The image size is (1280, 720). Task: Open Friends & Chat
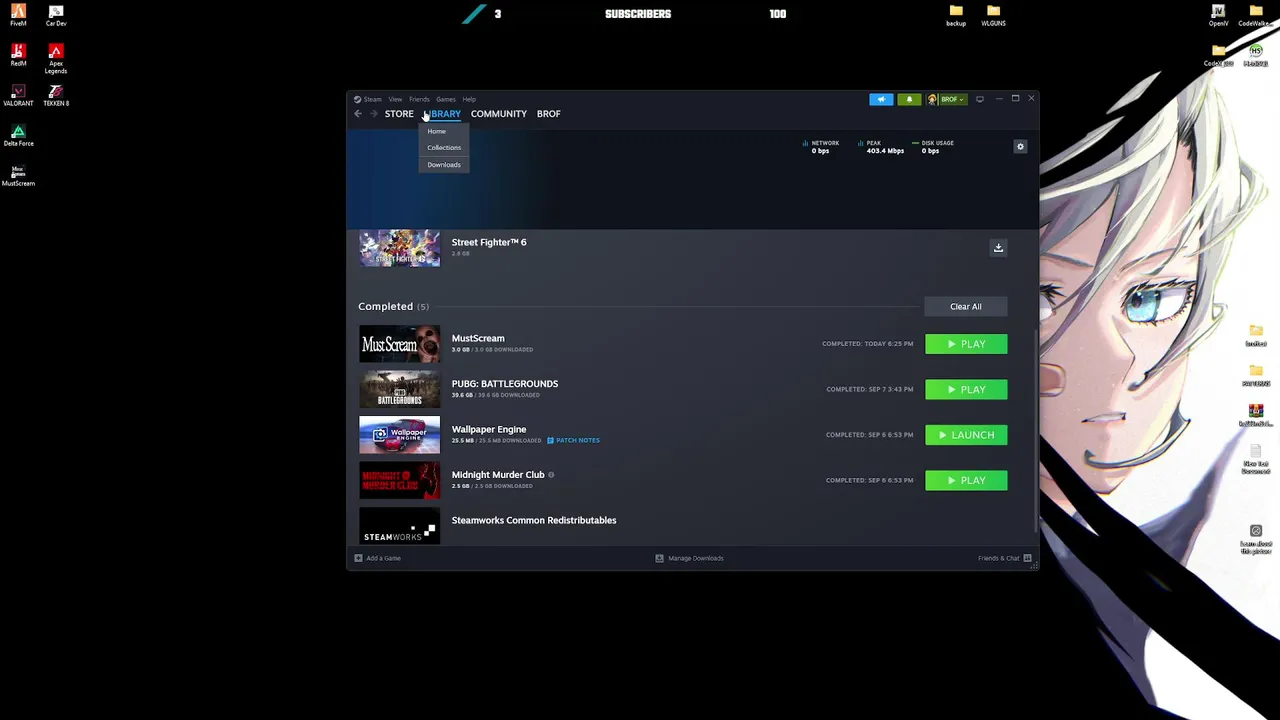1004,558
